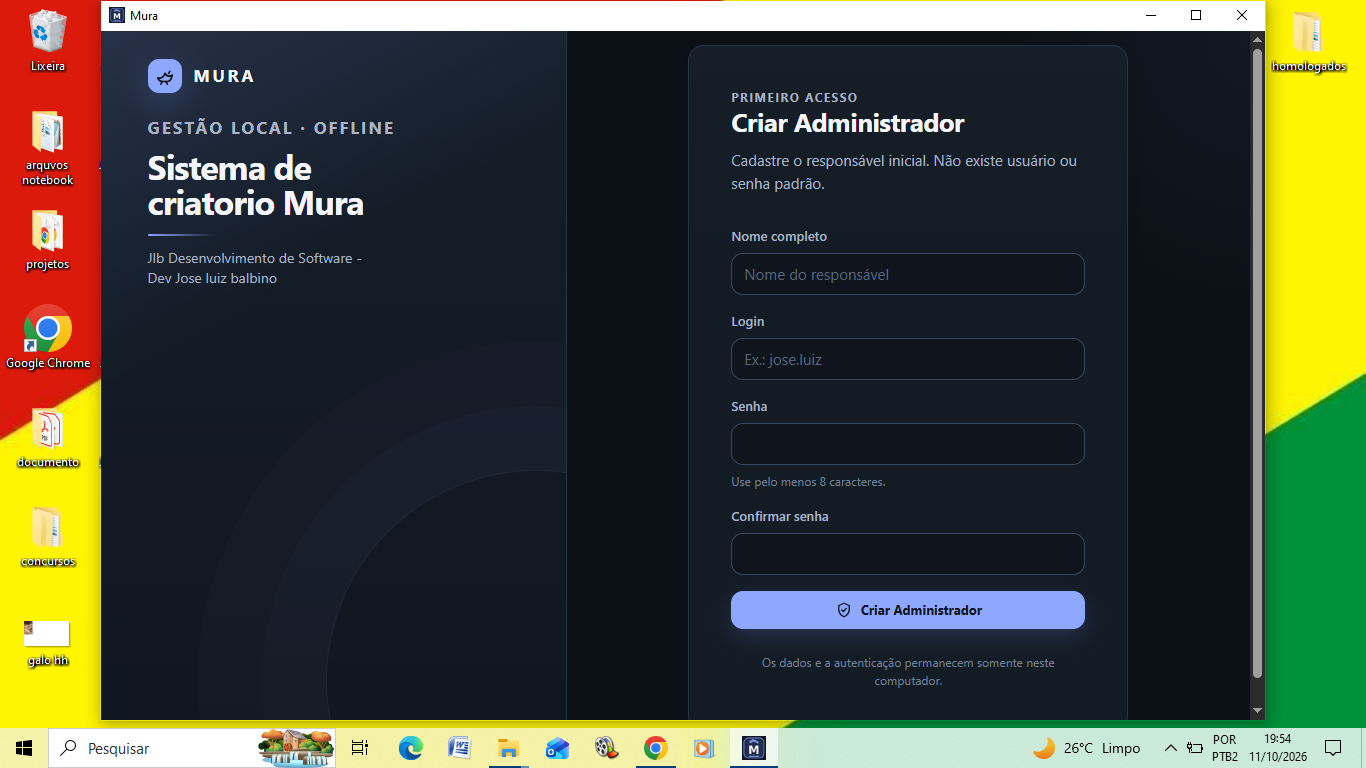Click the Mura logo icon in the sidebar
The height and width of the screenshot is (768, 1366).
(165, 76)
